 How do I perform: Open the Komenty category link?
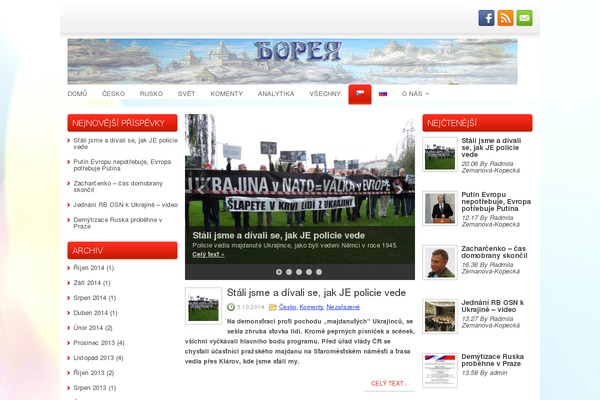point(311,307)
